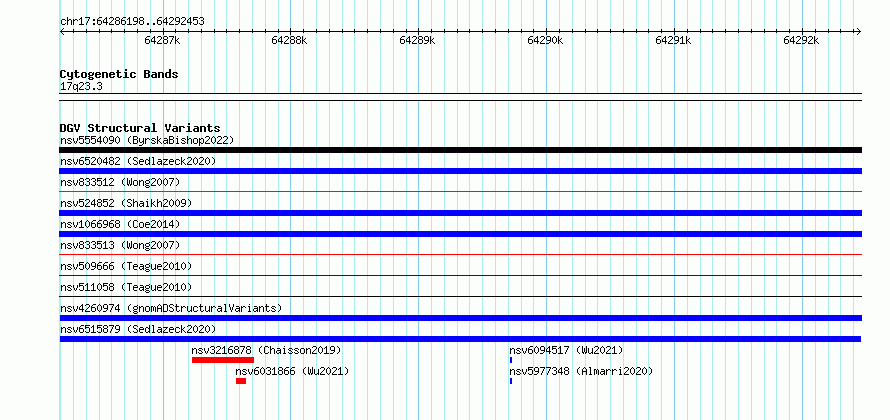Open variant nsv1066968 (Coe2014) label
The height and width of the screenshot is (420, 890).
[120, 224]
